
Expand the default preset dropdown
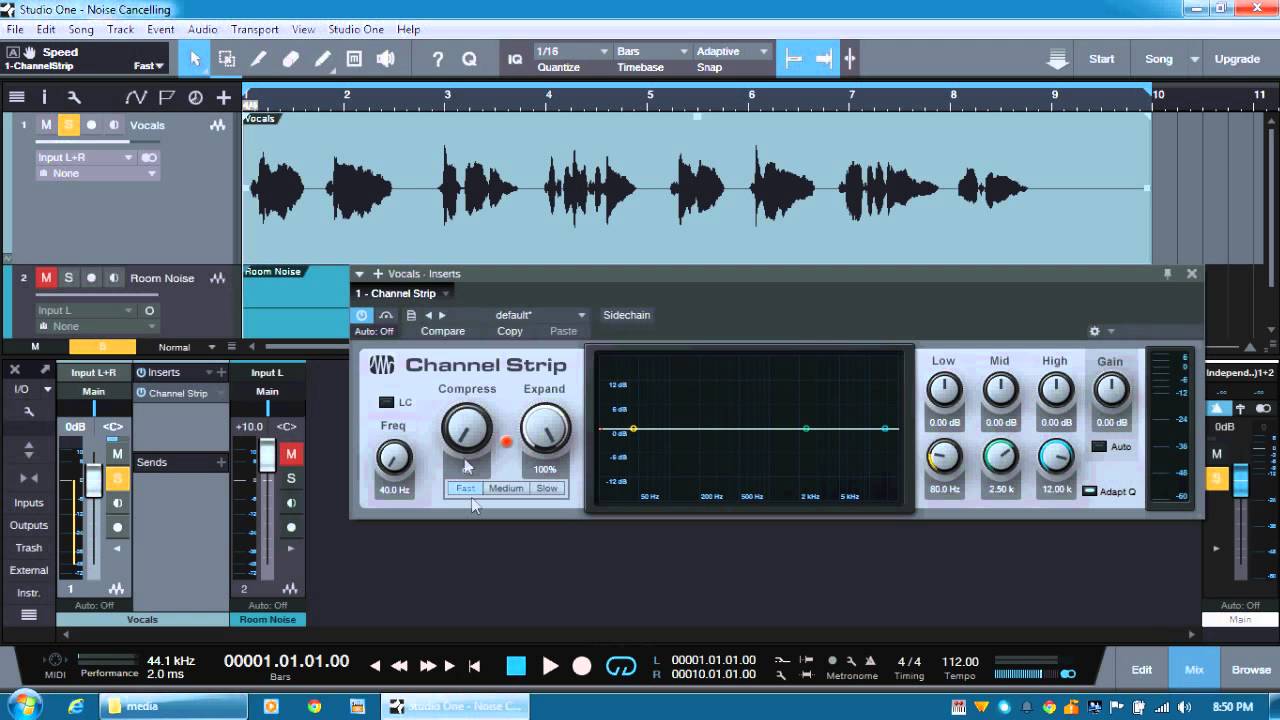point(581,315)
